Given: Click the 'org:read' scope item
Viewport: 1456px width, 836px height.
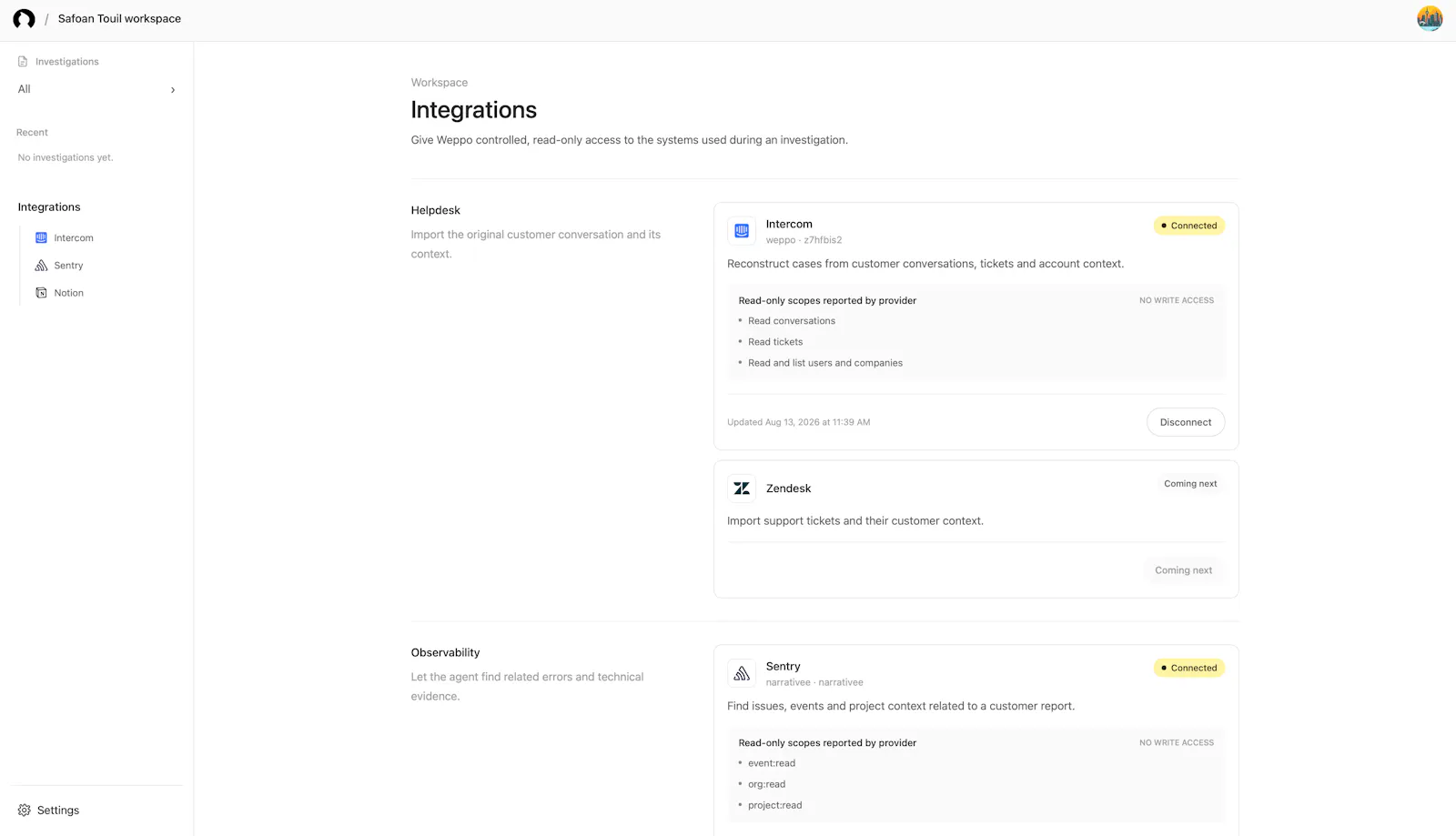Looking at the screenshot, I should click(766, 784).
